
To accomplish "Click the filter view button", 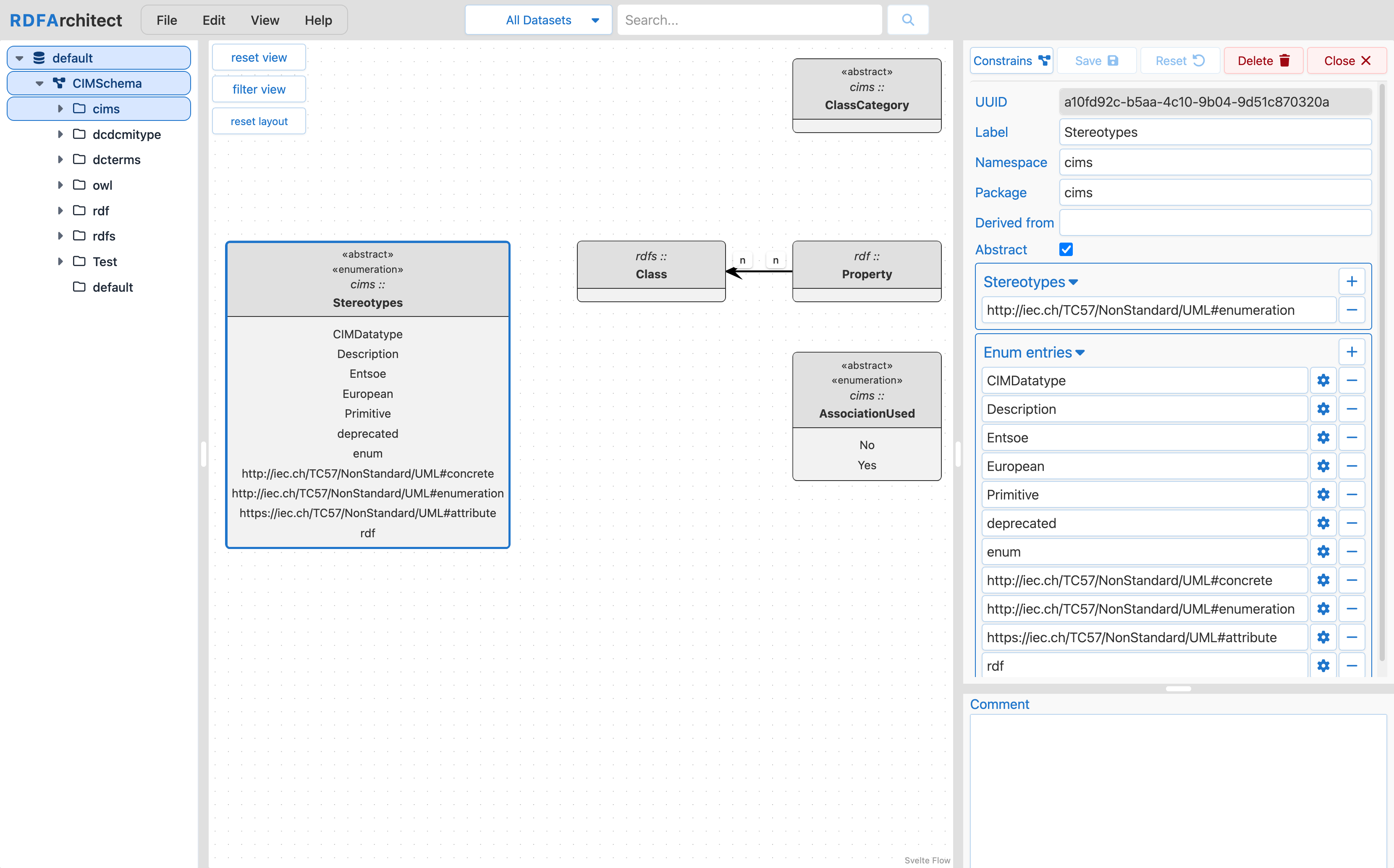I will click(x=259, y=89).
